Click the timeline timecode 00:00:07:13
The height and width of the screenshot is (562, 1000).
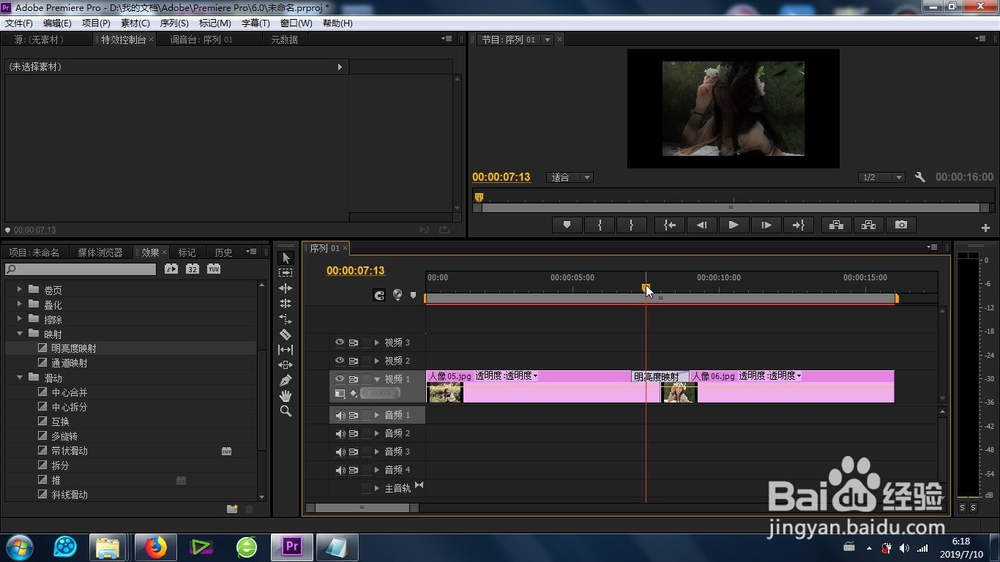[x=355, y=270]
